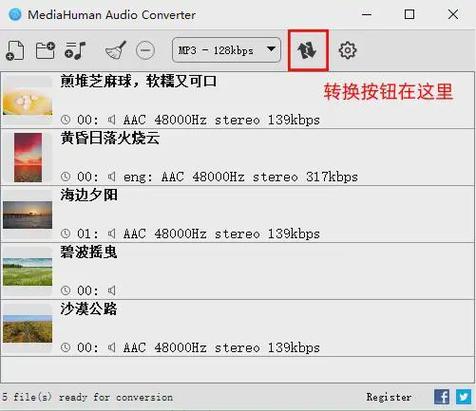Click the clock icon in 煎堆芝麻球 row
The width and height of the screenshot is (476, 411).
(66, 120)
